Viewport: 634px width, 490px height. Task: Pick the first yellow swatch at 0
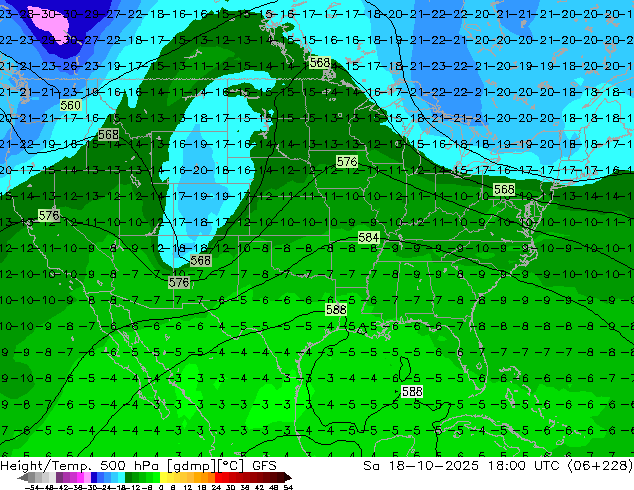click(163, 477)
